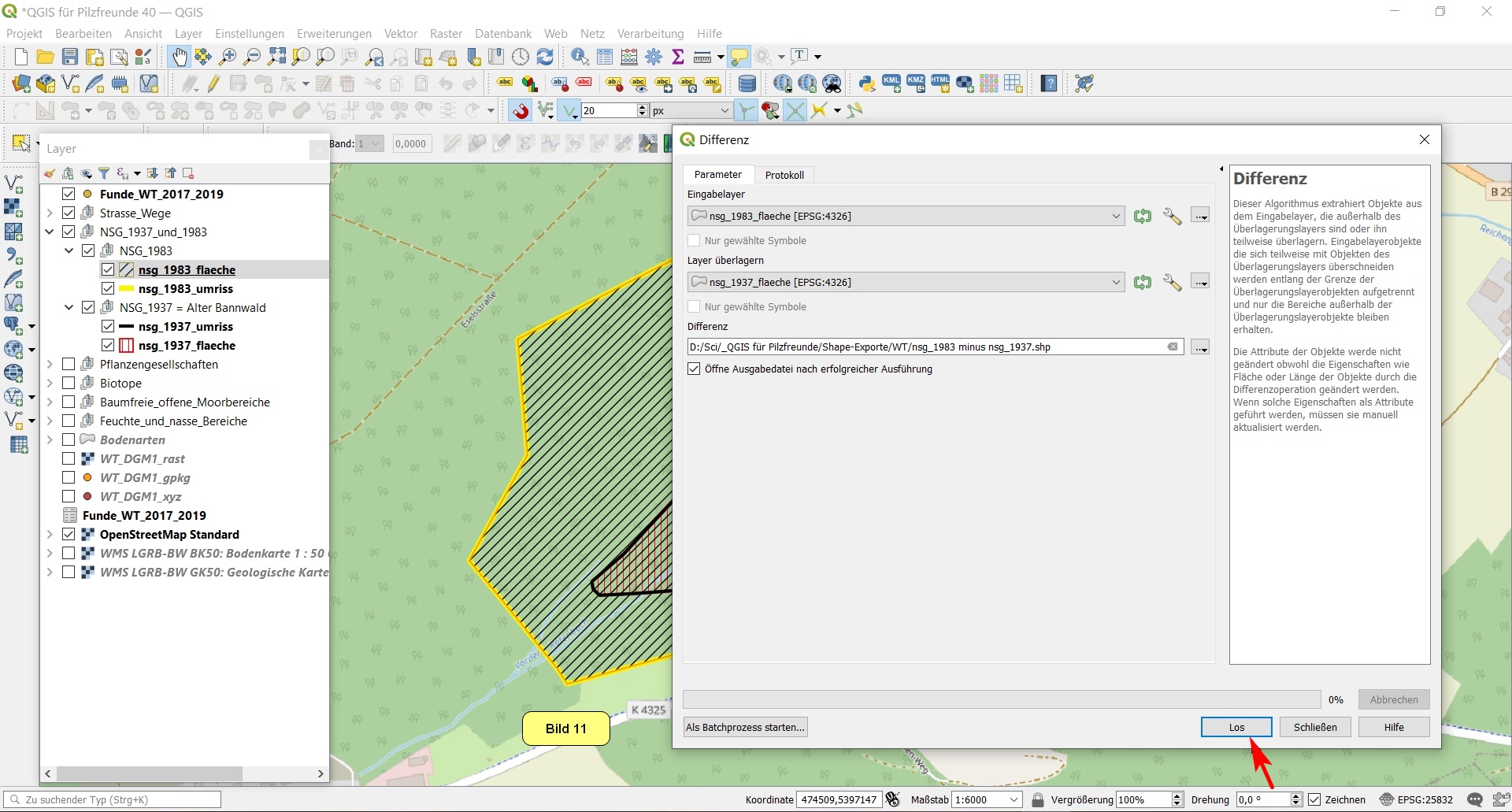
Task: Enable the Biotope layer checkbox
Action: [x=69, y=383]
